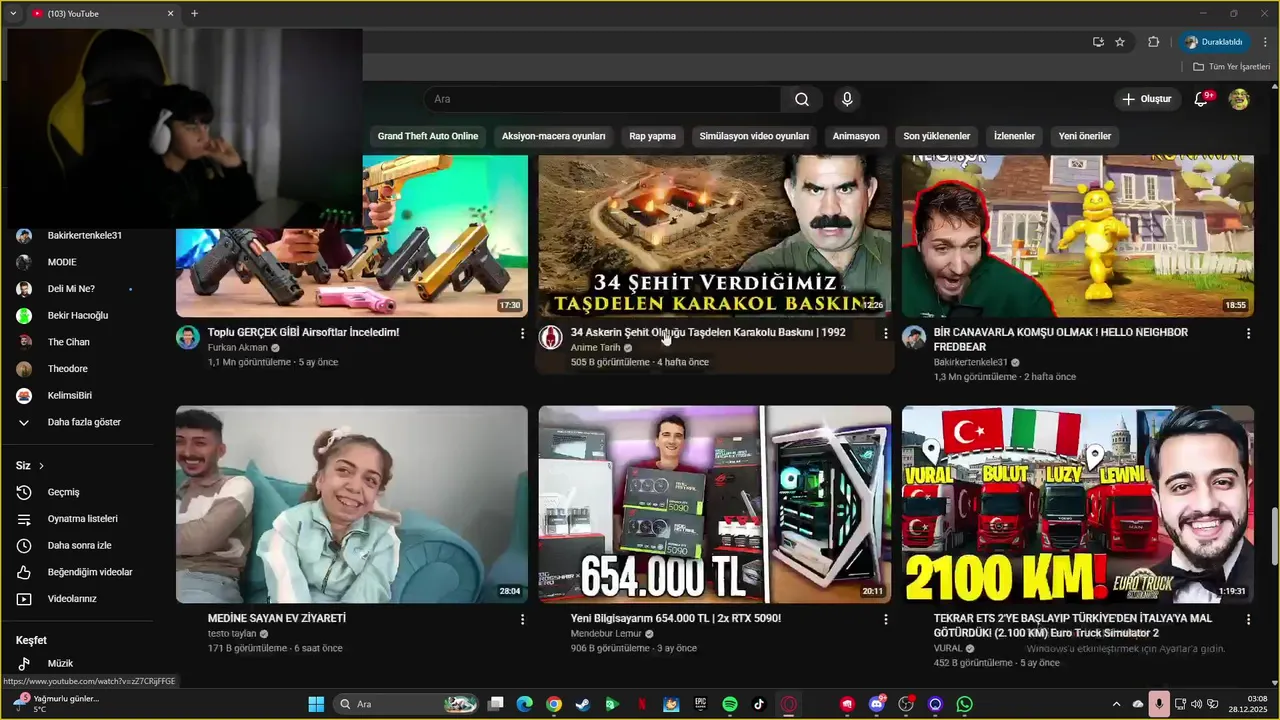Viewport: 1280px width, 720px height.
Task: Select the Animasyon chip
Action: 856,136
